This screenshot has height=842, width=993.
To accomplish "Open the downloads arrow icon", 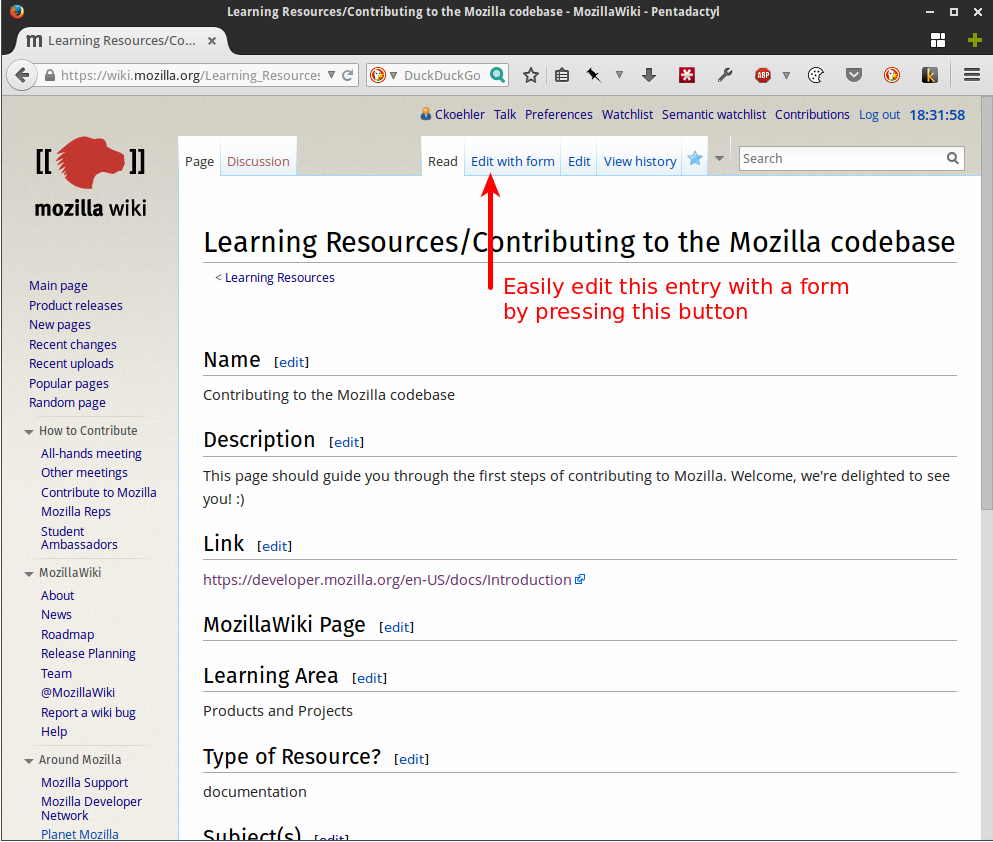I will [x=648, y=75].
